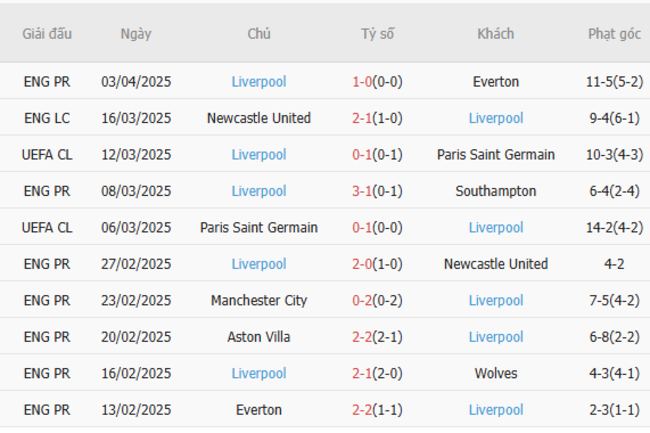Select Paris Saint Germain in the 12/03/2025 row

(496, 155)
